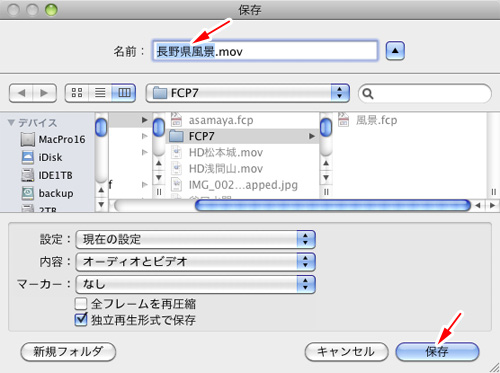Click the 新規フォルダ button

pos(68,352)
